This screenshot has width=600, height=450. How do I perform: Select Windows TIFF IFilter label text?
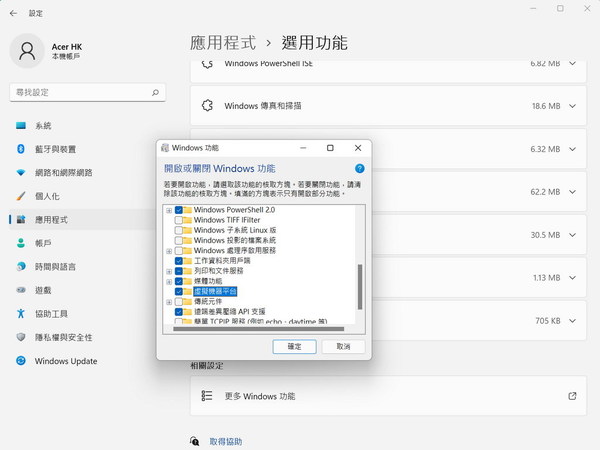pos(227,220)
